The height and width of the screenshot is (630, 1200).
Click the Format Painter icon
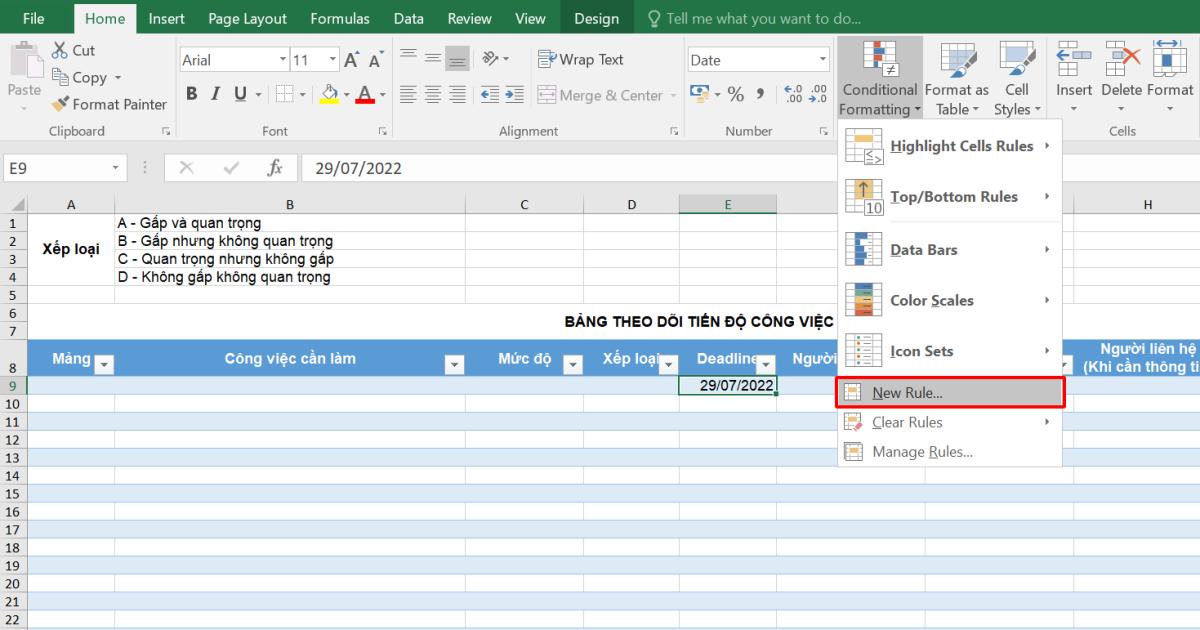click(60, 104)
